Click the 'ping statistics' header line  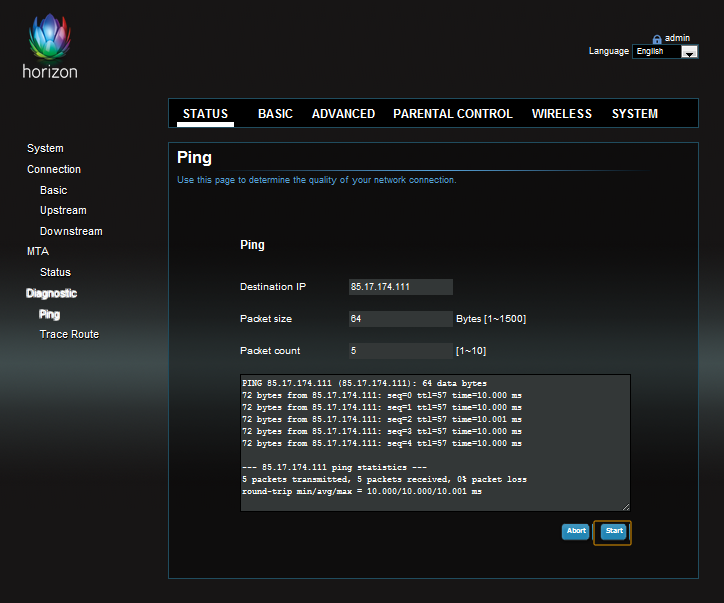pyautogui.click(x=334, y=467)
